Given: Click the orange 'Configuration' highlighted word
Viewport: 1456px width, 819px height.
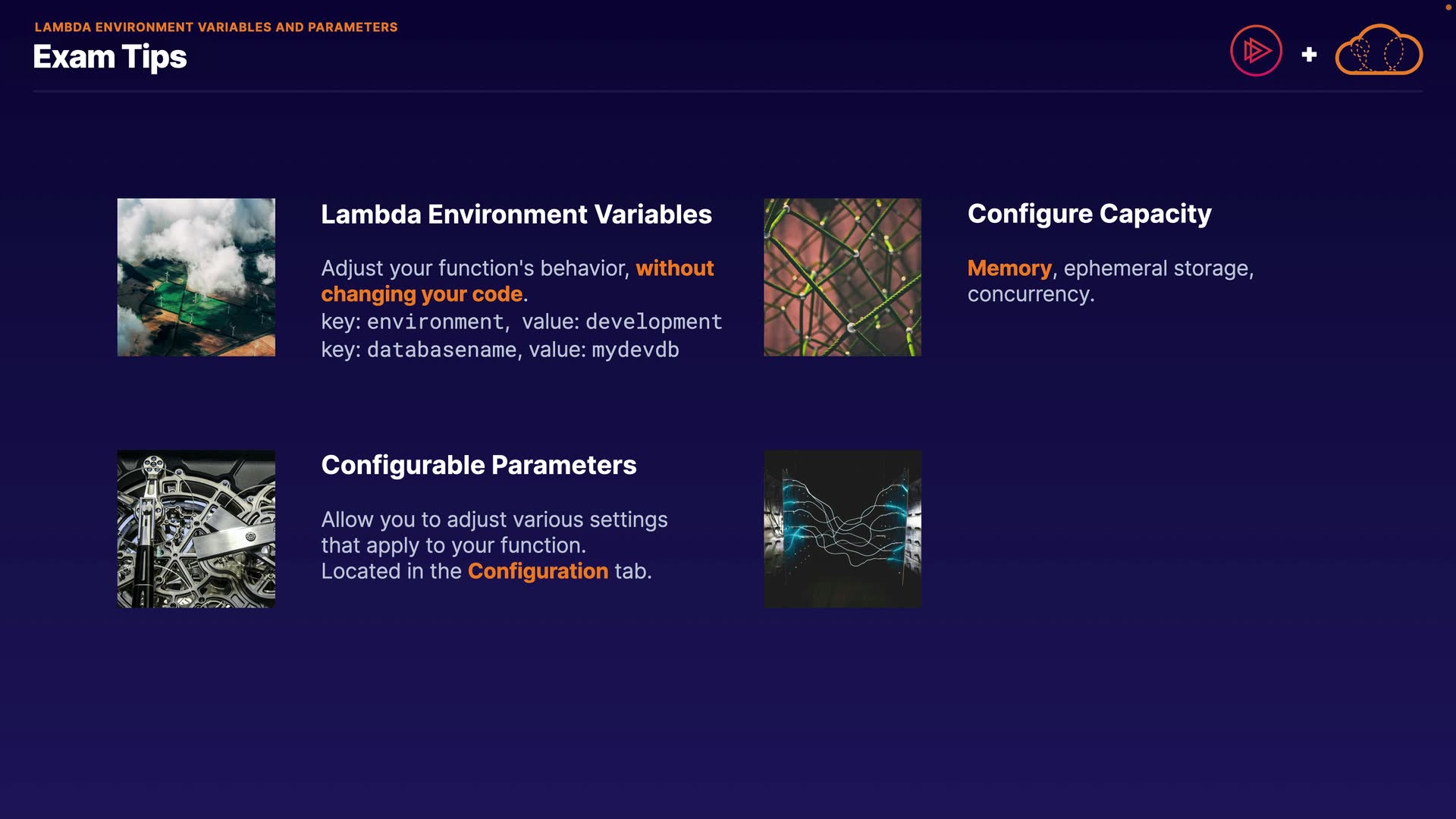Looking at the screenshot, I should tap(538, 571).
